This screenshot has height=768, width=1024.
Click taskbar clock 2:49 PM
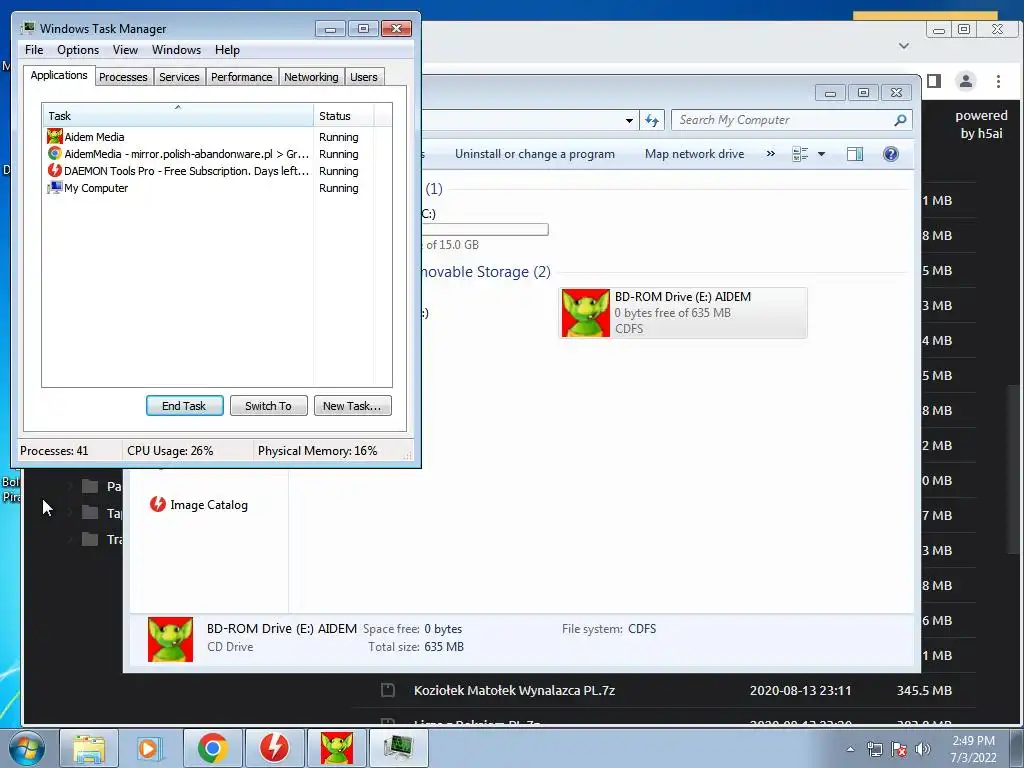[973, 741]
